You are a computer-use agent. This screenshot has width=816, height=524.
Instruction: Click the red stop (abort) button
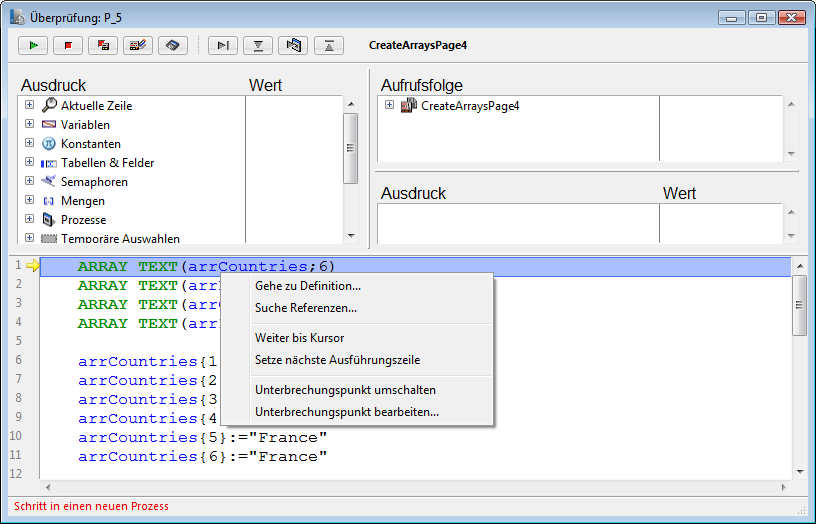pyautogui.click(x=68, y=45)
